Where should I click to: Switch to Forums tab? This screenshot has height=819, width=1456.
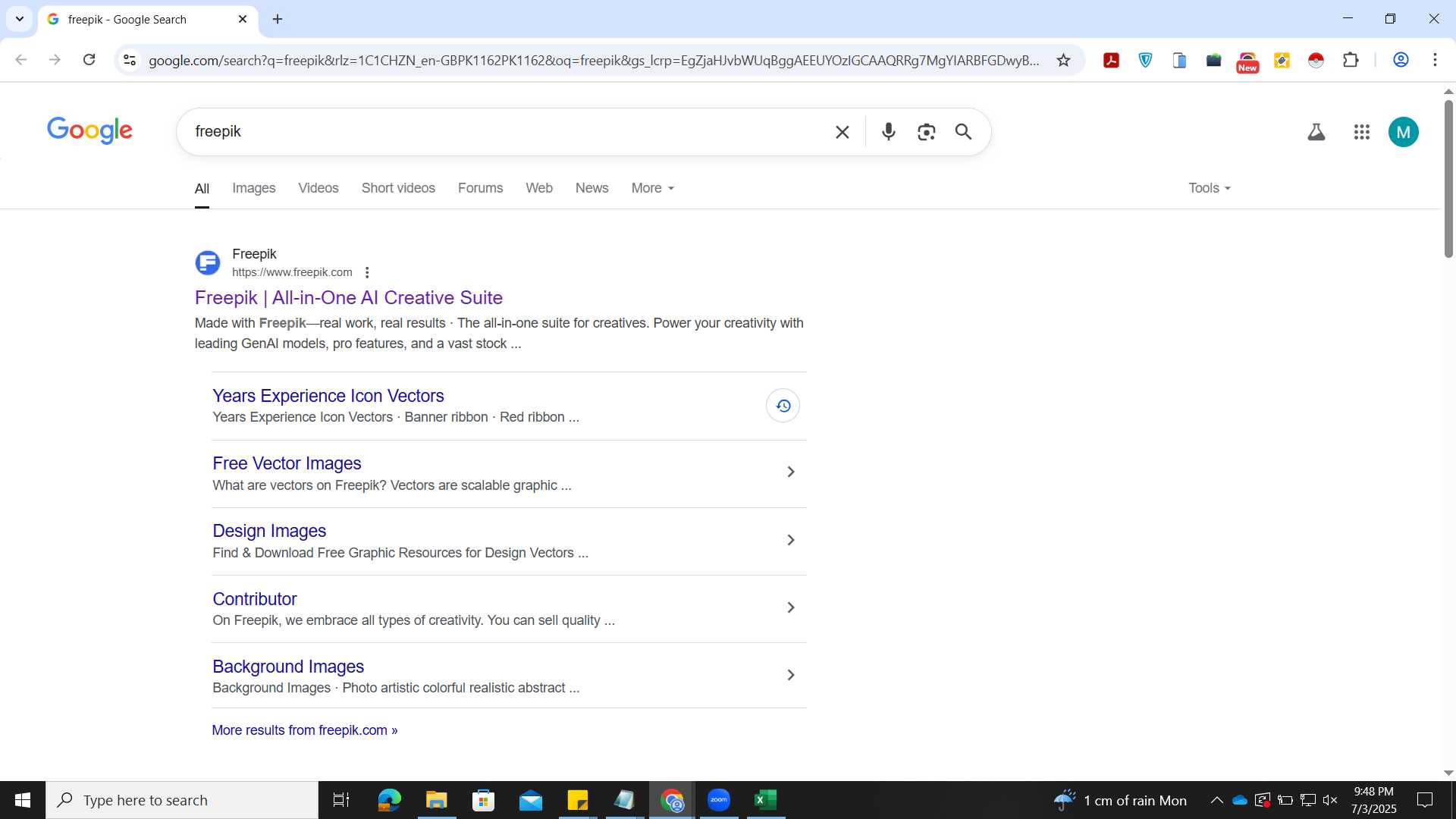480,188
